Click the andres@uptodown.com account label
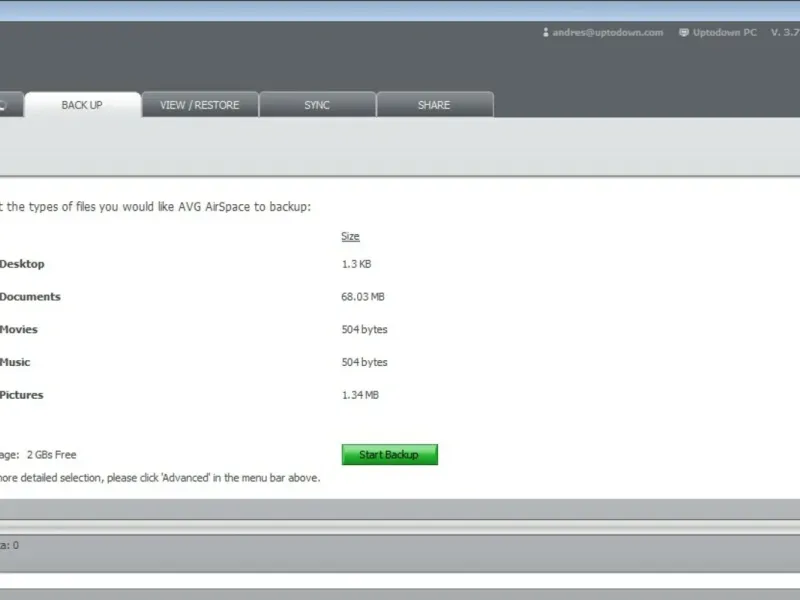This screenshot has height=600, width=800. pyautogui.click(x=608, y=32)
